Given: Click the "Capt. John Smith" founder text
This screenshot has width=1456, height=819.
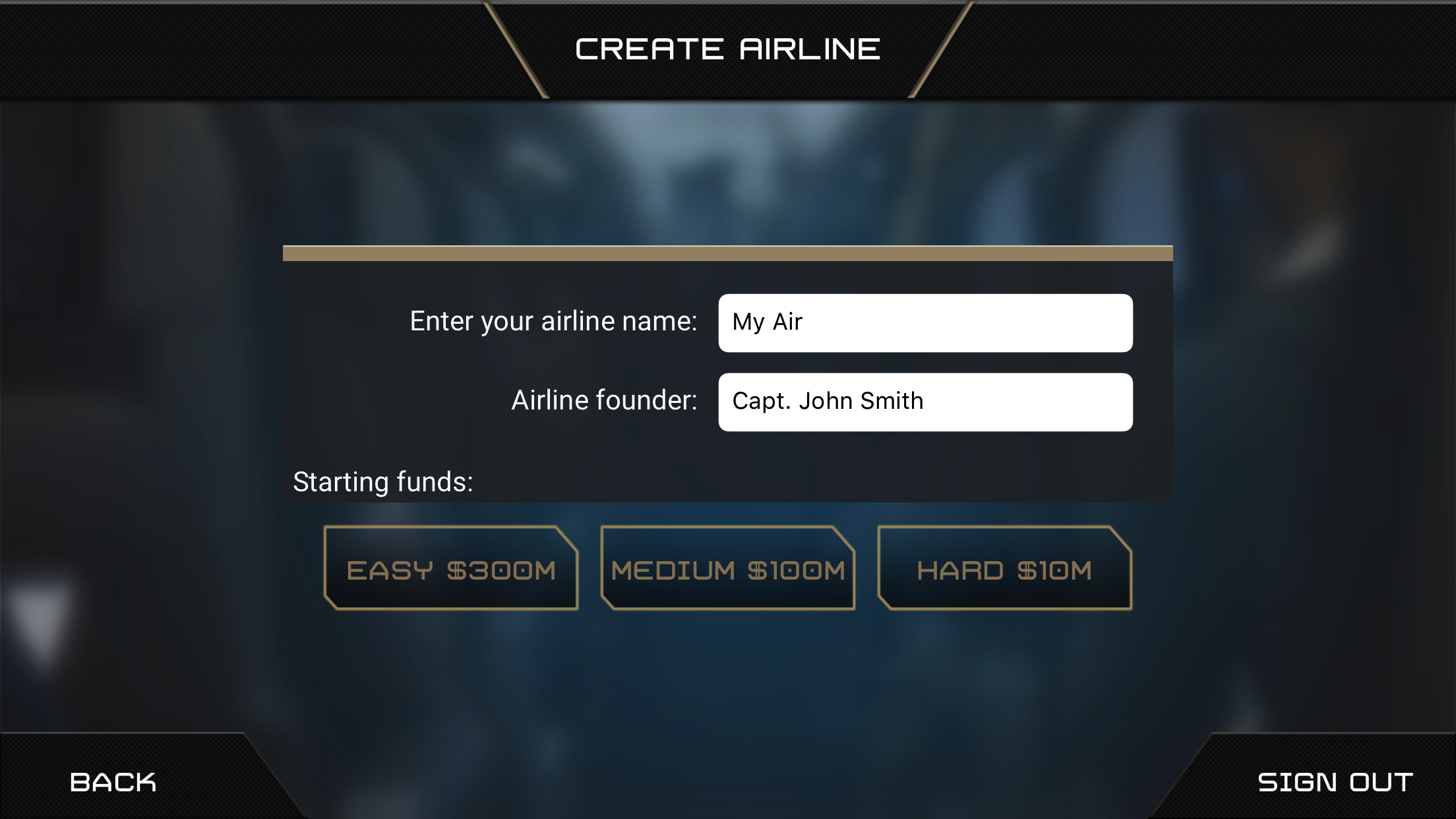Looking at the screenshot, I should tap(828, 401).
